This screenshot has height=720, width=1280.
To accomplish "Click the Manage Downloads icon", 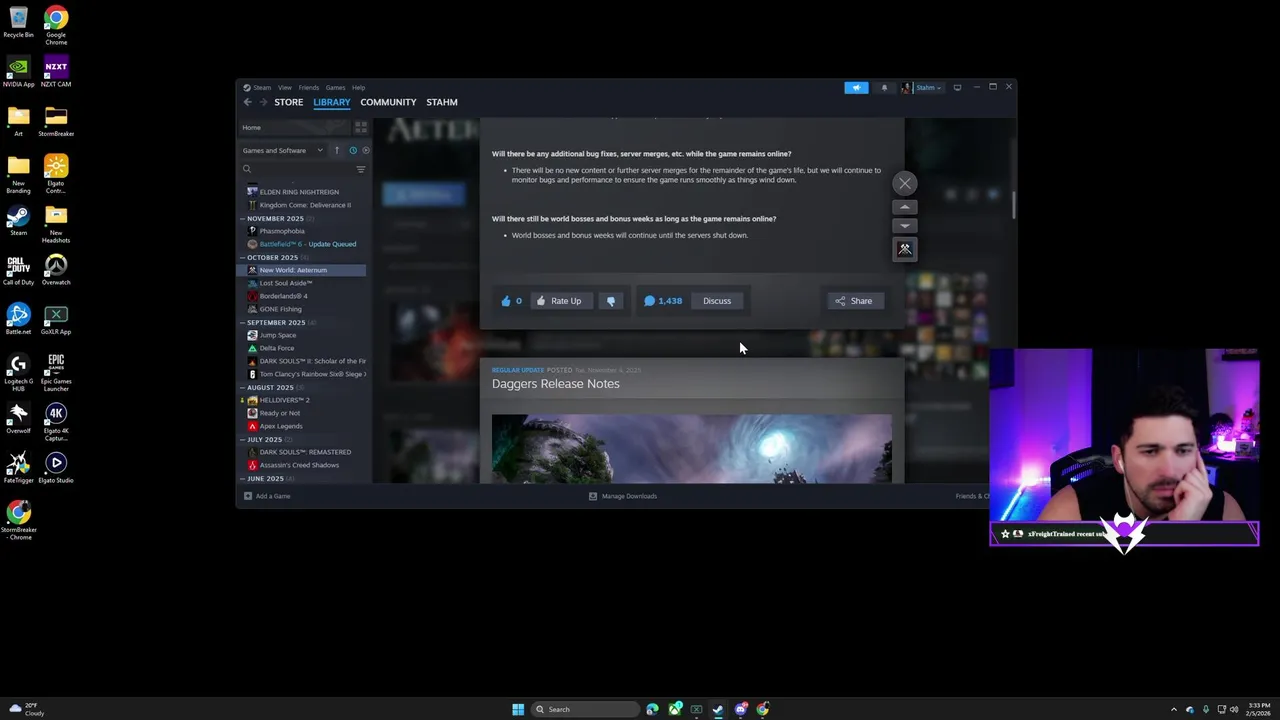I will coord(593,496).
